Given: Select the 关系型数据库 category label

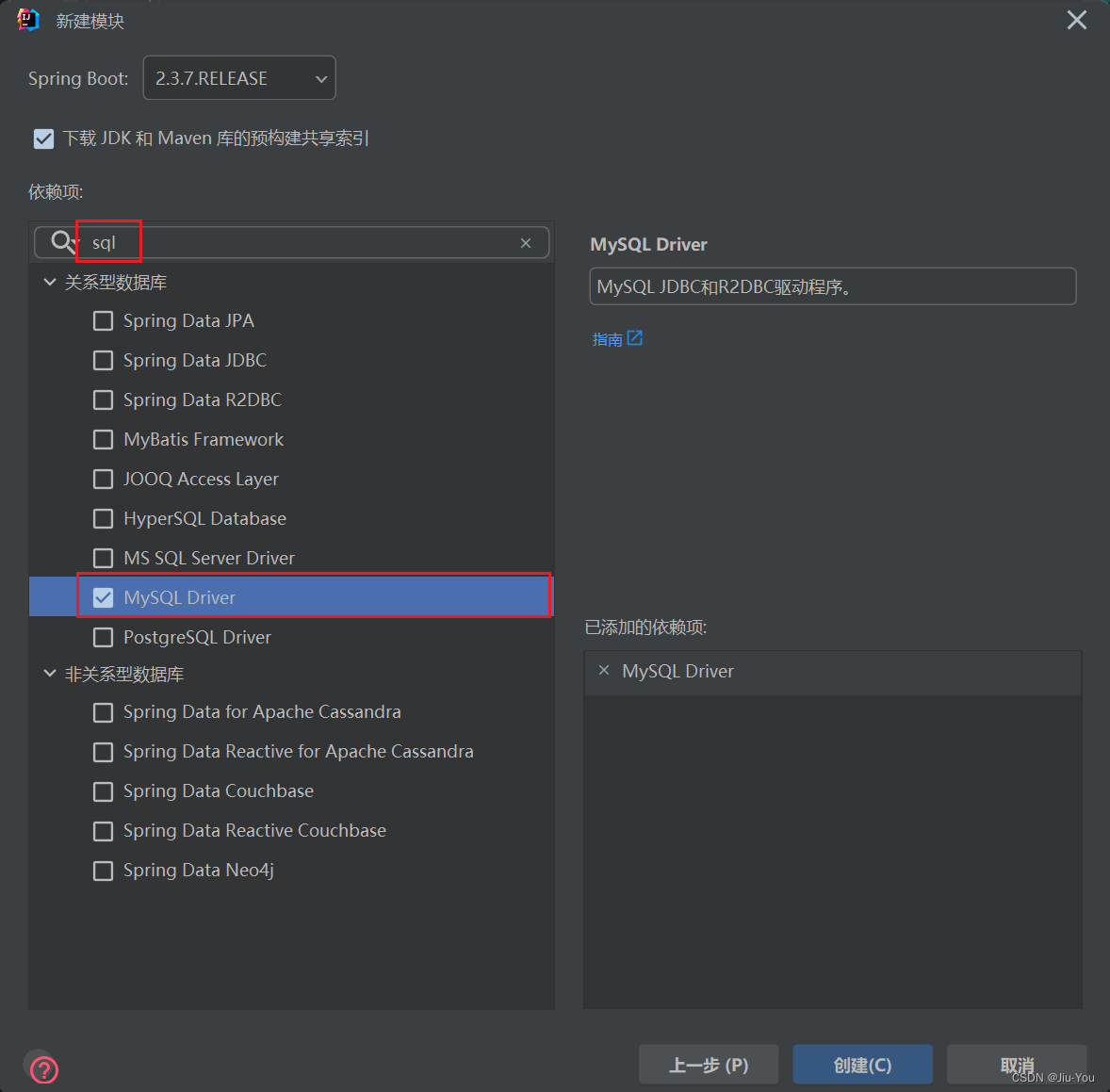Looking at the screenshot, I should coord(116,283).
